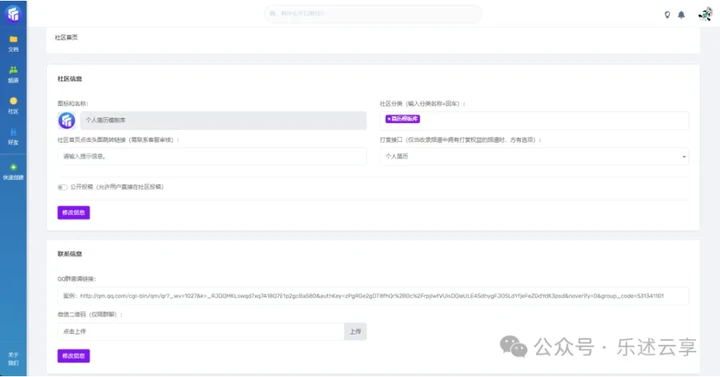Screen dimensions: 720x377
Task: Click the app logo in the sidebar
Action: pyautogui.click(x=13, y=13)
